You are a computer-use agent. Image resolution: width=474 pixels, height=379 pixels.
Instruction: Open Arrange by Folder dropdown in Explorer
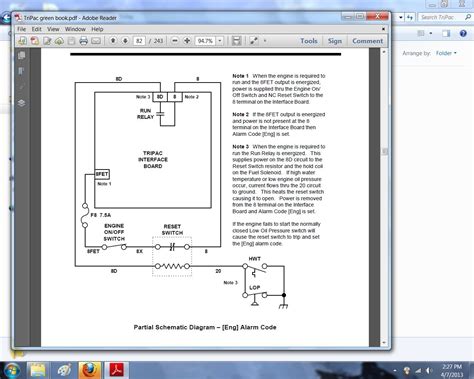[x=446, y=53]
